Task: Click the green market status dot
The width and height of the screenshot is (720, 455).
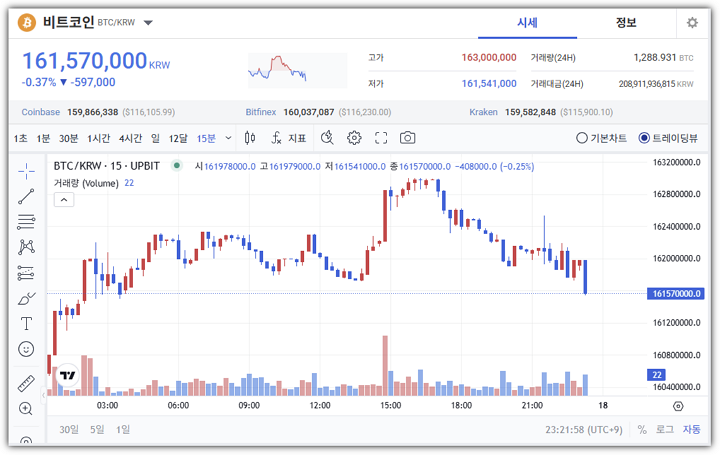Action: coord(177,166)
